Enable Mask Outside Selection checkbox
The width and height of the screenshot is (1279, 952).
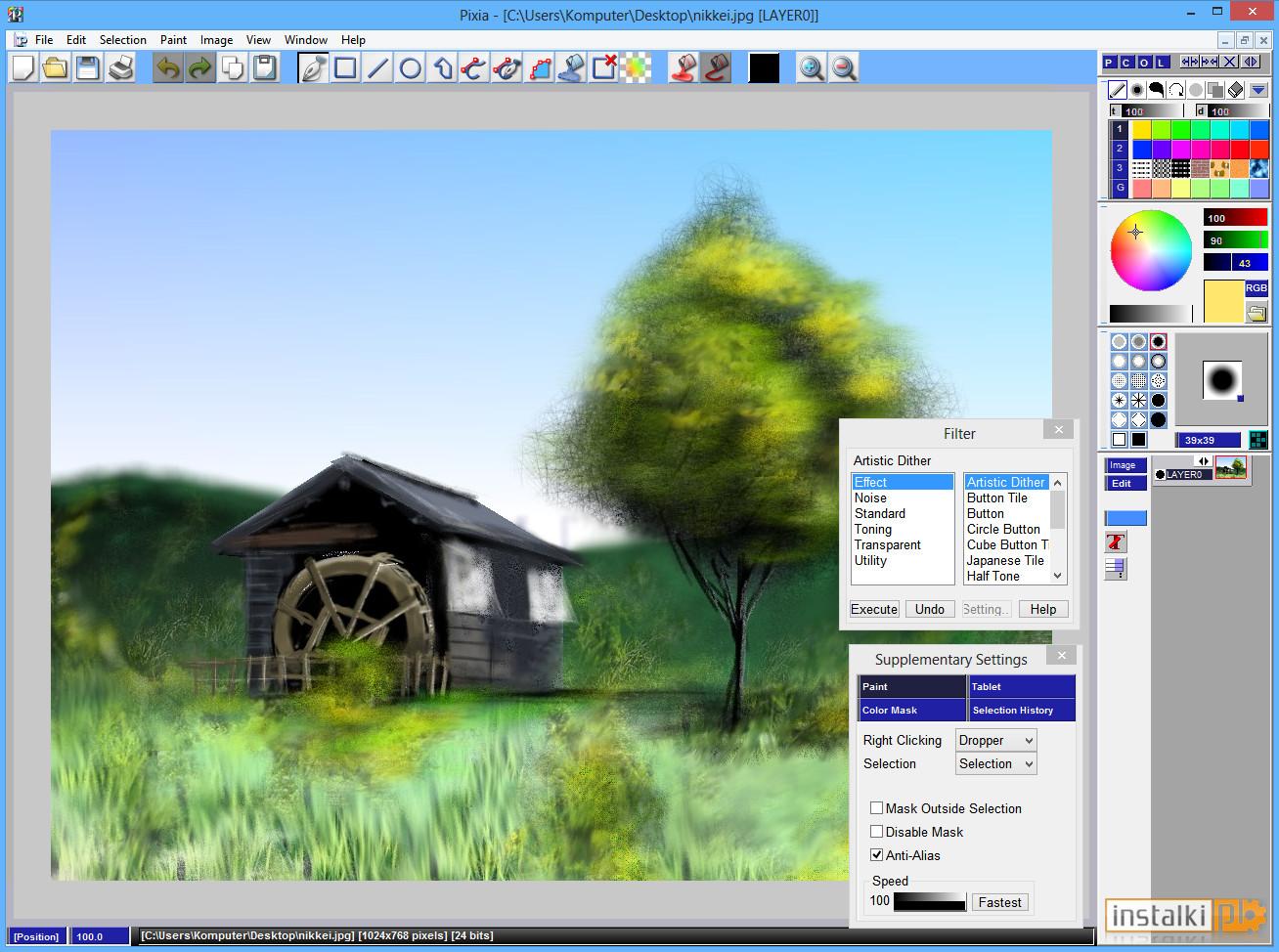coord(877,808)
